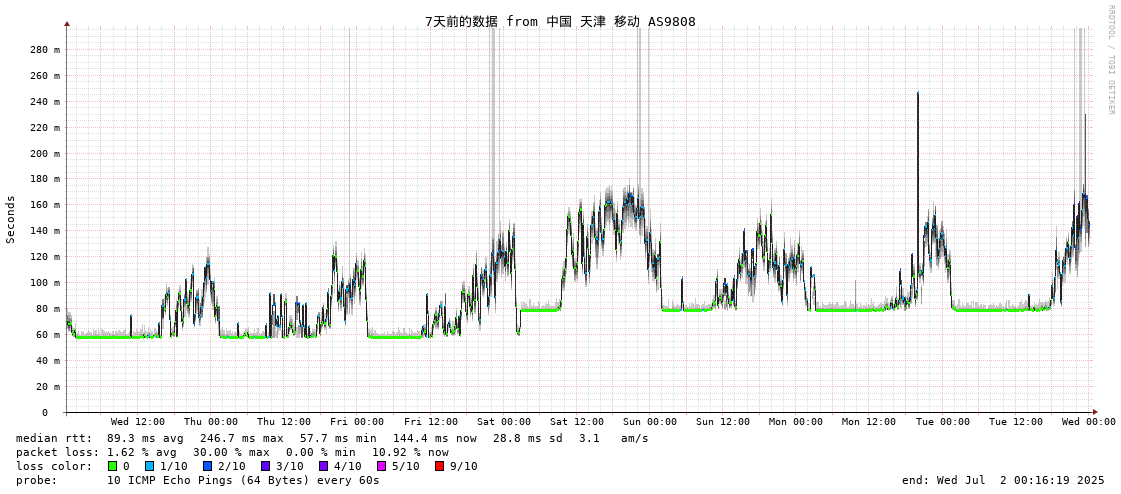Click the Thu 12:00 time axis label
The width and height of the screenshot is (1121, 494).
(284, 422)
